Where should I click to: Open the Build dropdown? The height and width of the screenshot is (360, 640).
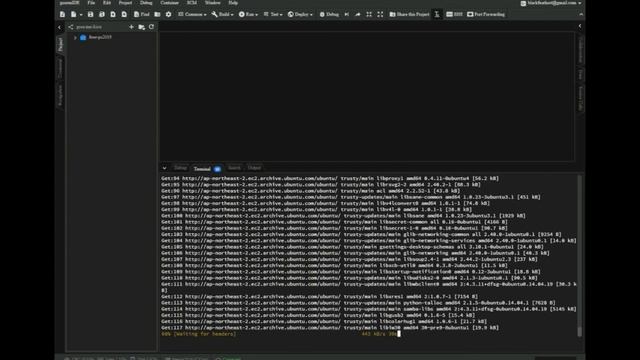[x=222, y=14]
